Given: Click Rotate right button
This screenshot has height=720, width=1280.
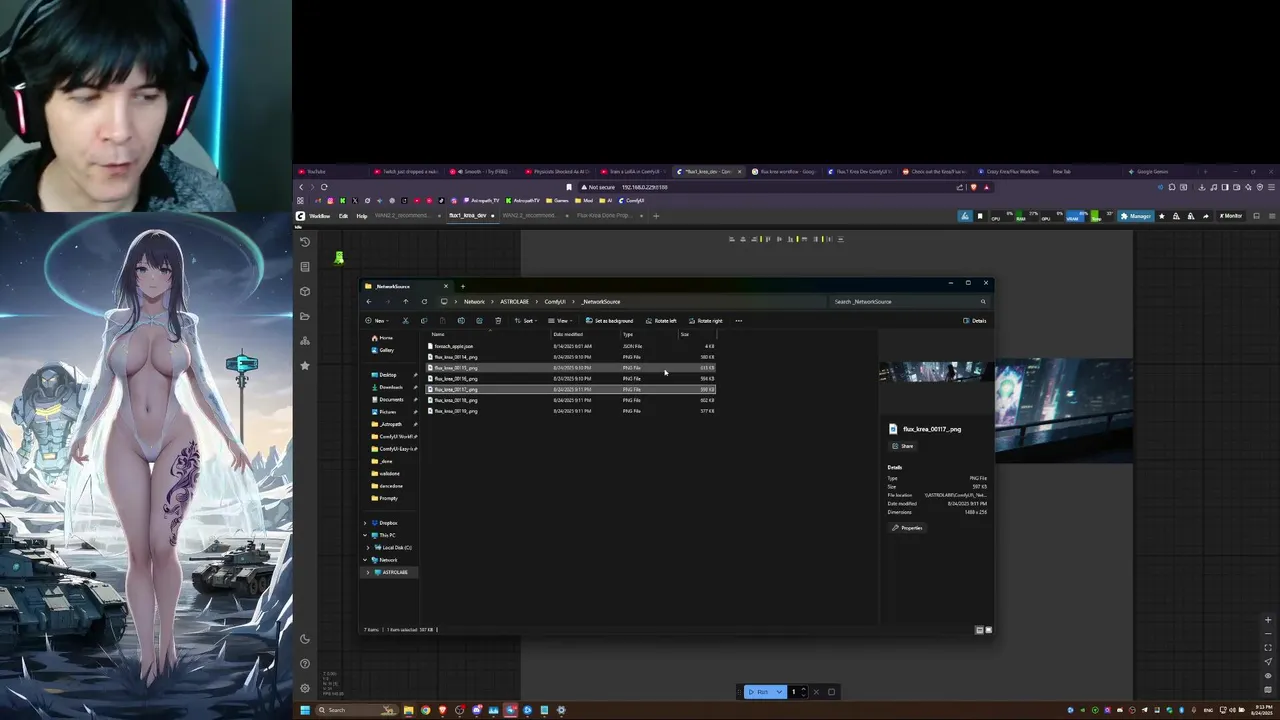Looking at the screenshot, I should click(705, 321).
